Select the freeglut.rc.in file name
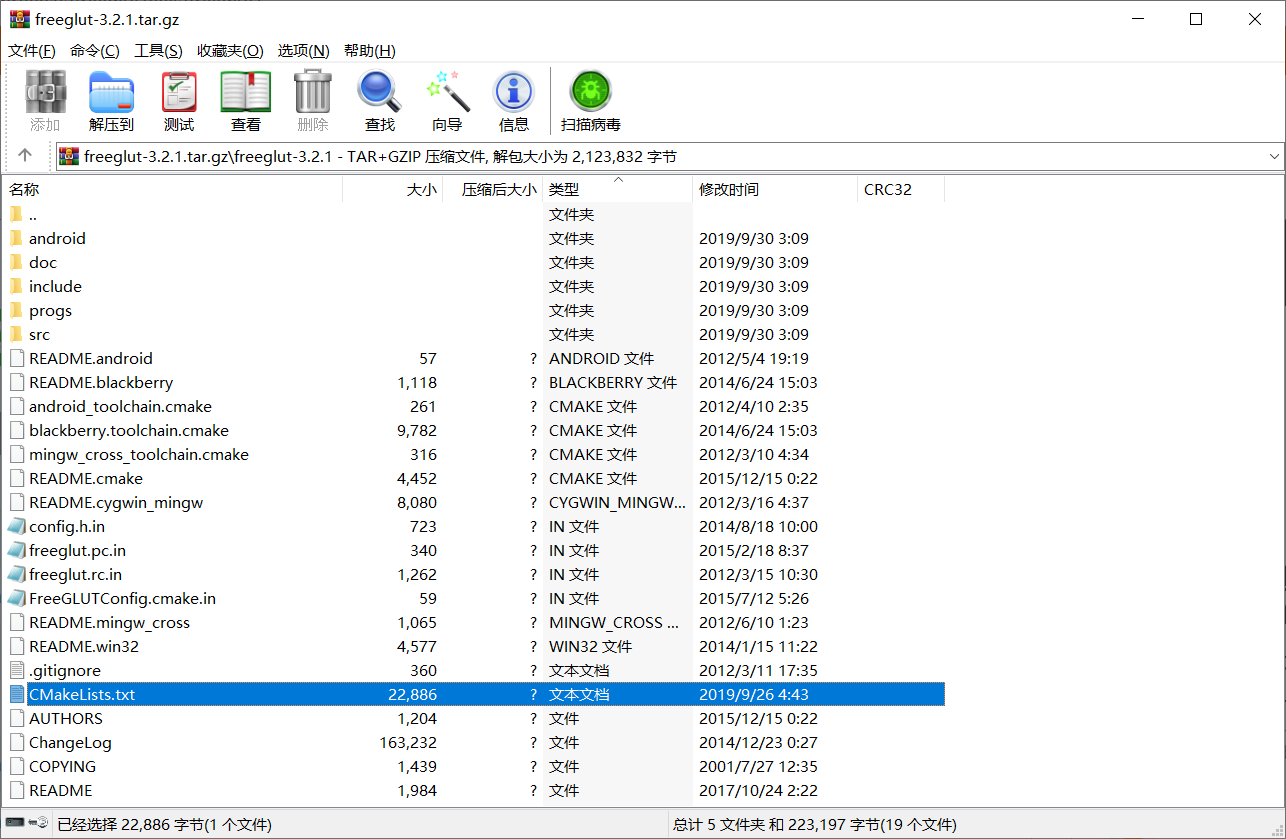1286x839 pixels. tap(76, 574)
